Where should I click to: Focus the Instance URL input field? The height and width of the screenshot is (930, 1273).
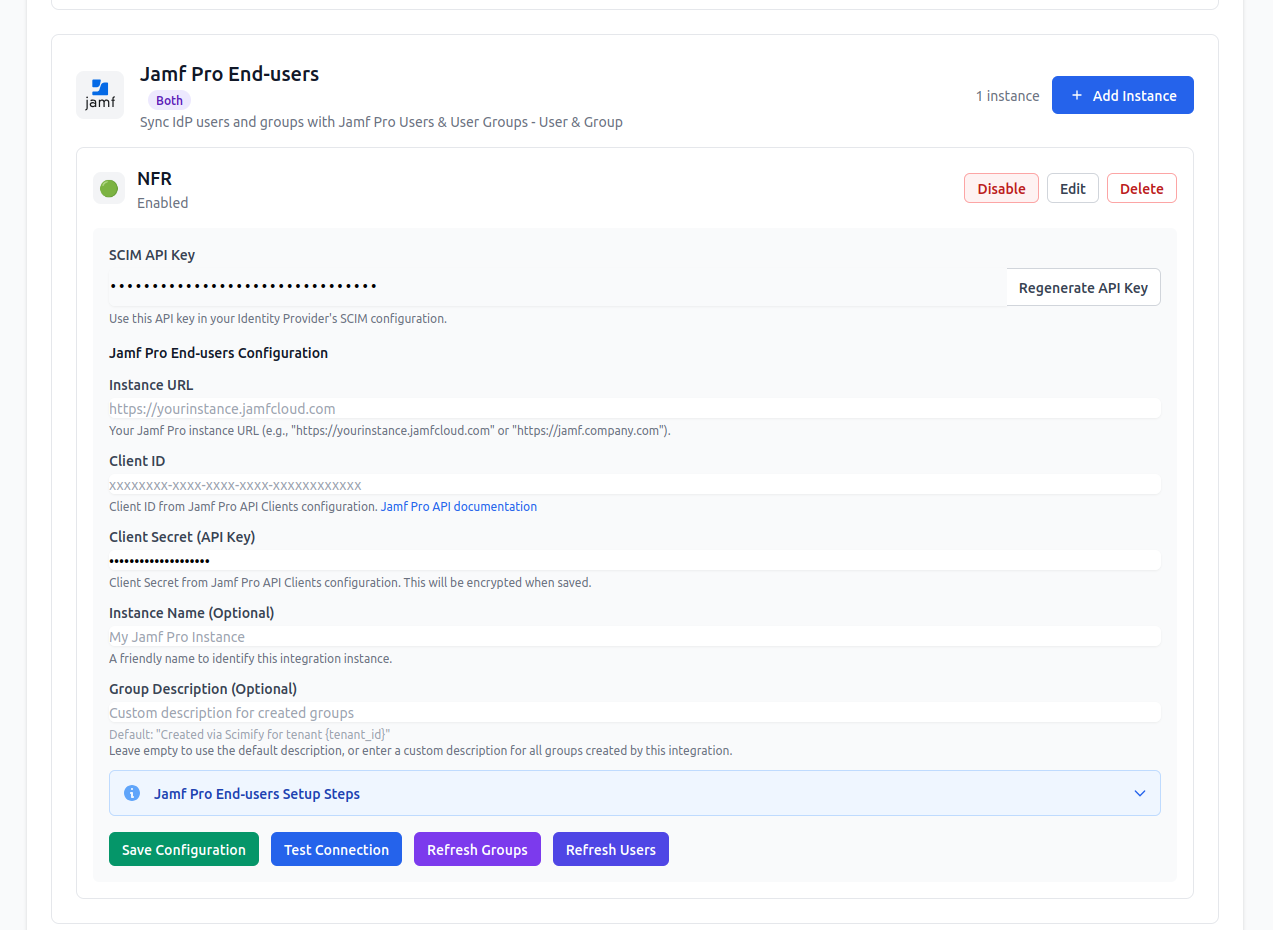point(634,408)
